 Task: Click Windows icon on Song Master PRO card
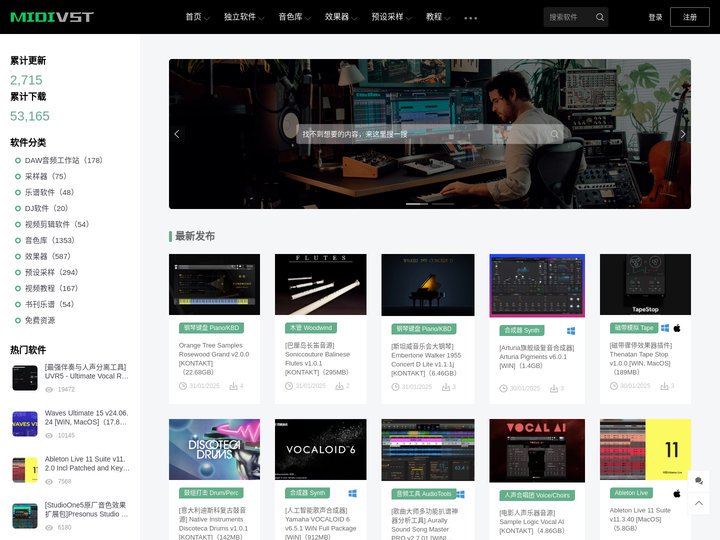[x=461, y=494]
